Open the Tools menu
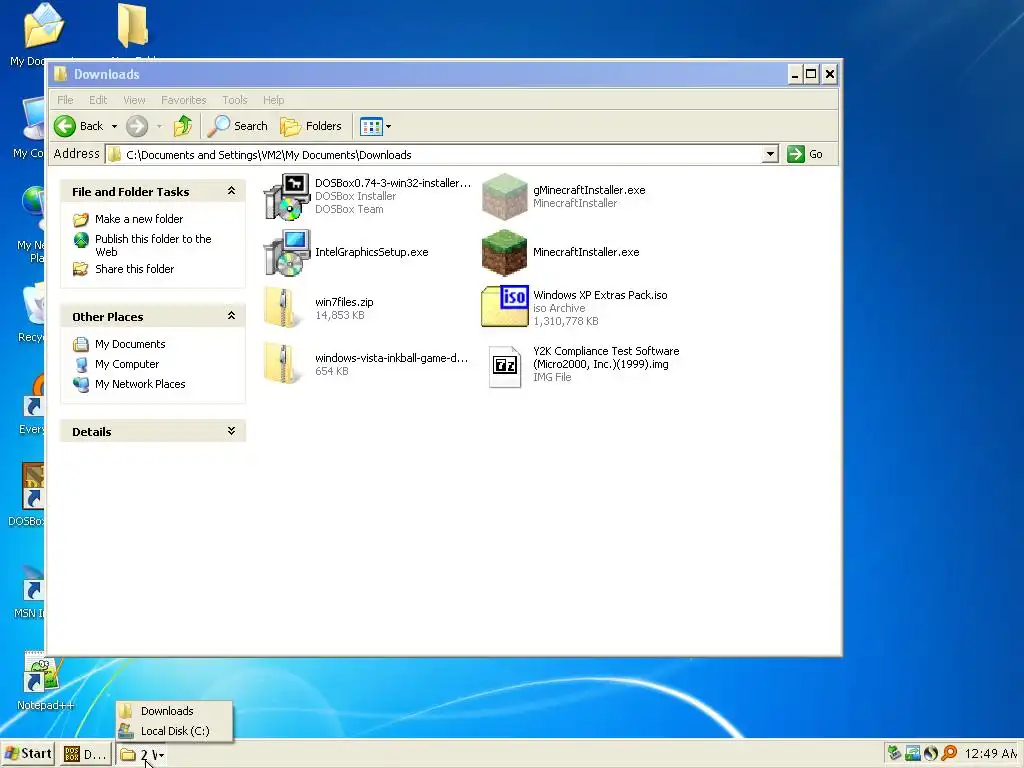 pos(234,100)
